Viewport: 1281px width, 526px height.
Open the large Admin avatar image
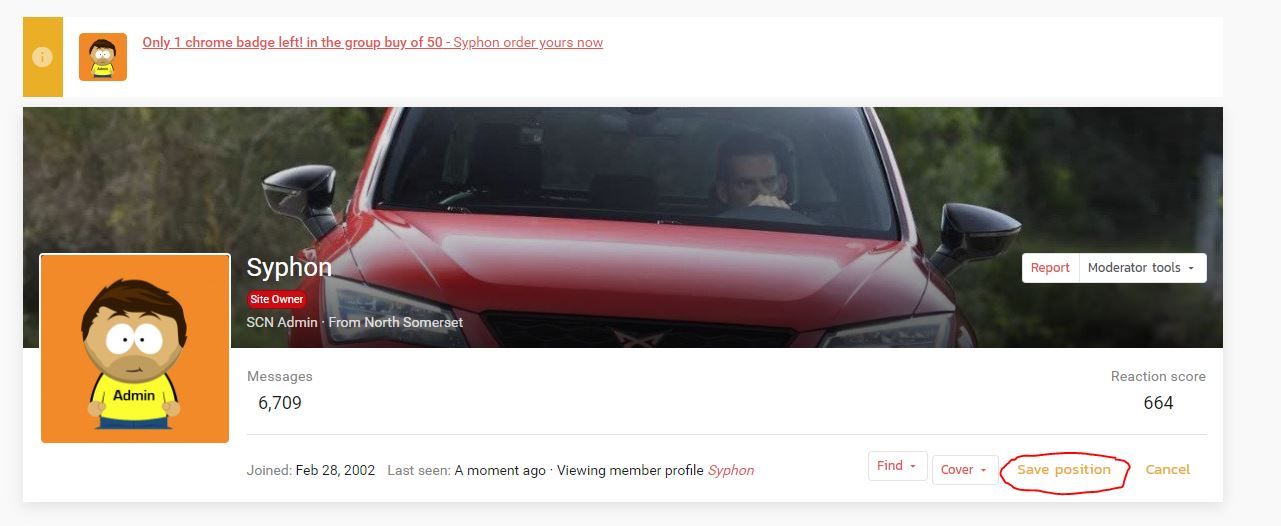click(x=135, y=348)
